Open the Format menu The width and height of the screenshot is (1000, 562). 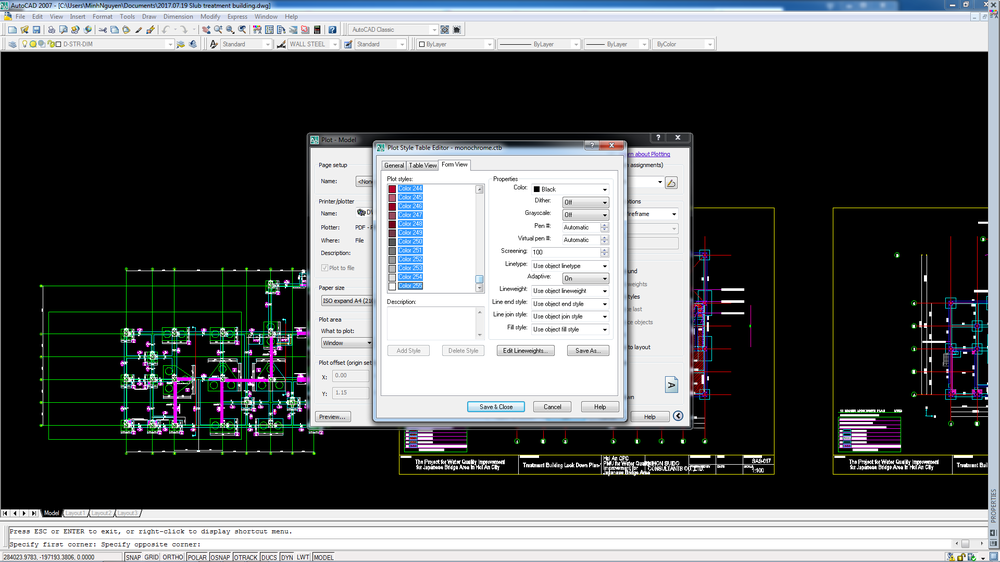(102, 17)
